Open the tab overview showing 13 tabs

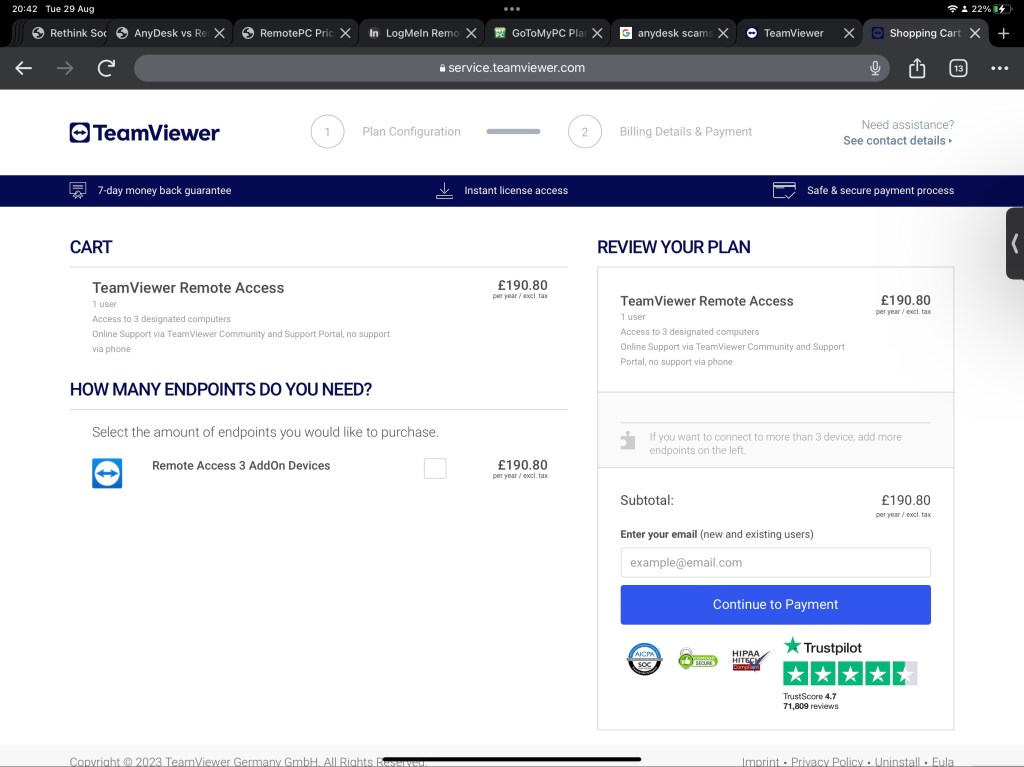click(958, 68)
